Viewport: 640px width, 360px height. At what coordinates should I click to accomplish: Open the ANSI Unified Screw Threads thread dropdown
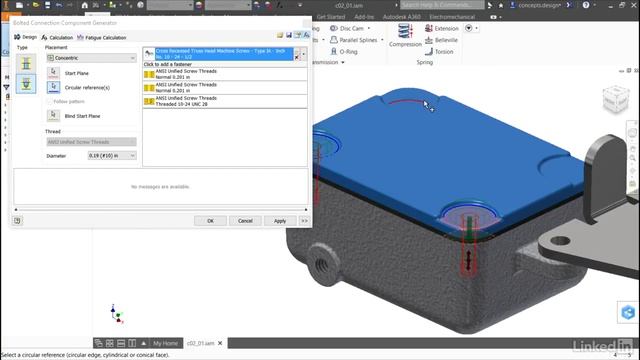(x=91, y=142)
